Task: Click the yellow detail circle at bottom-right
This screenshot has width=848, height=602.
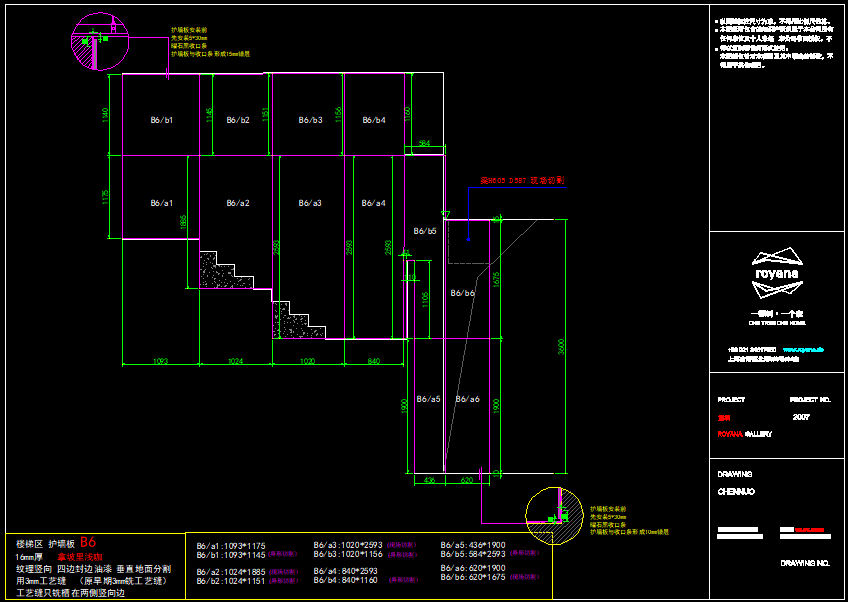Action: (x=554, y=515)
